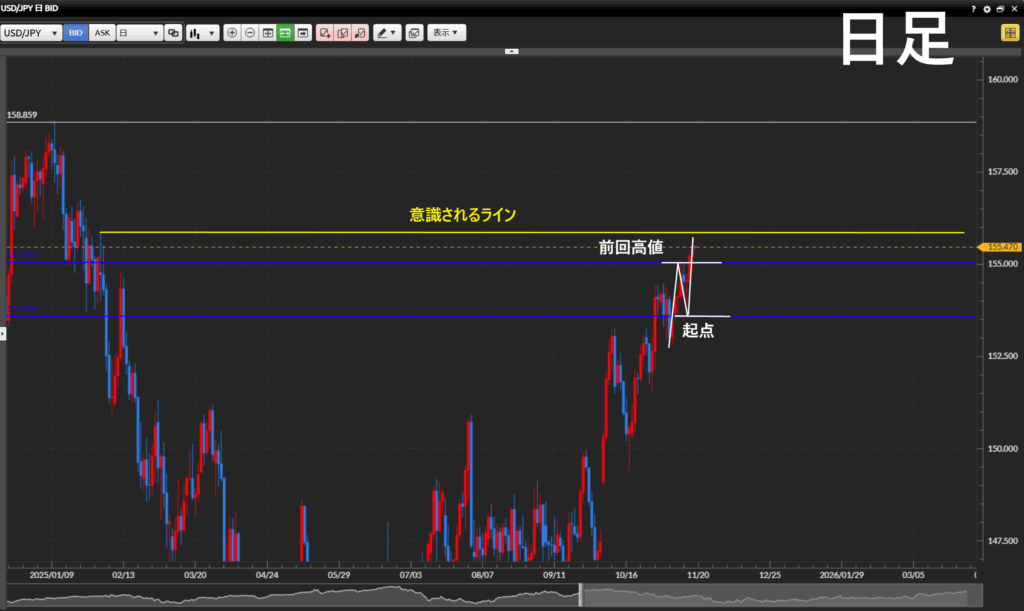Viewport: 1024px width, 611px height.
Task: Click the overview range slider handle below chart
Action: [580, 594]
